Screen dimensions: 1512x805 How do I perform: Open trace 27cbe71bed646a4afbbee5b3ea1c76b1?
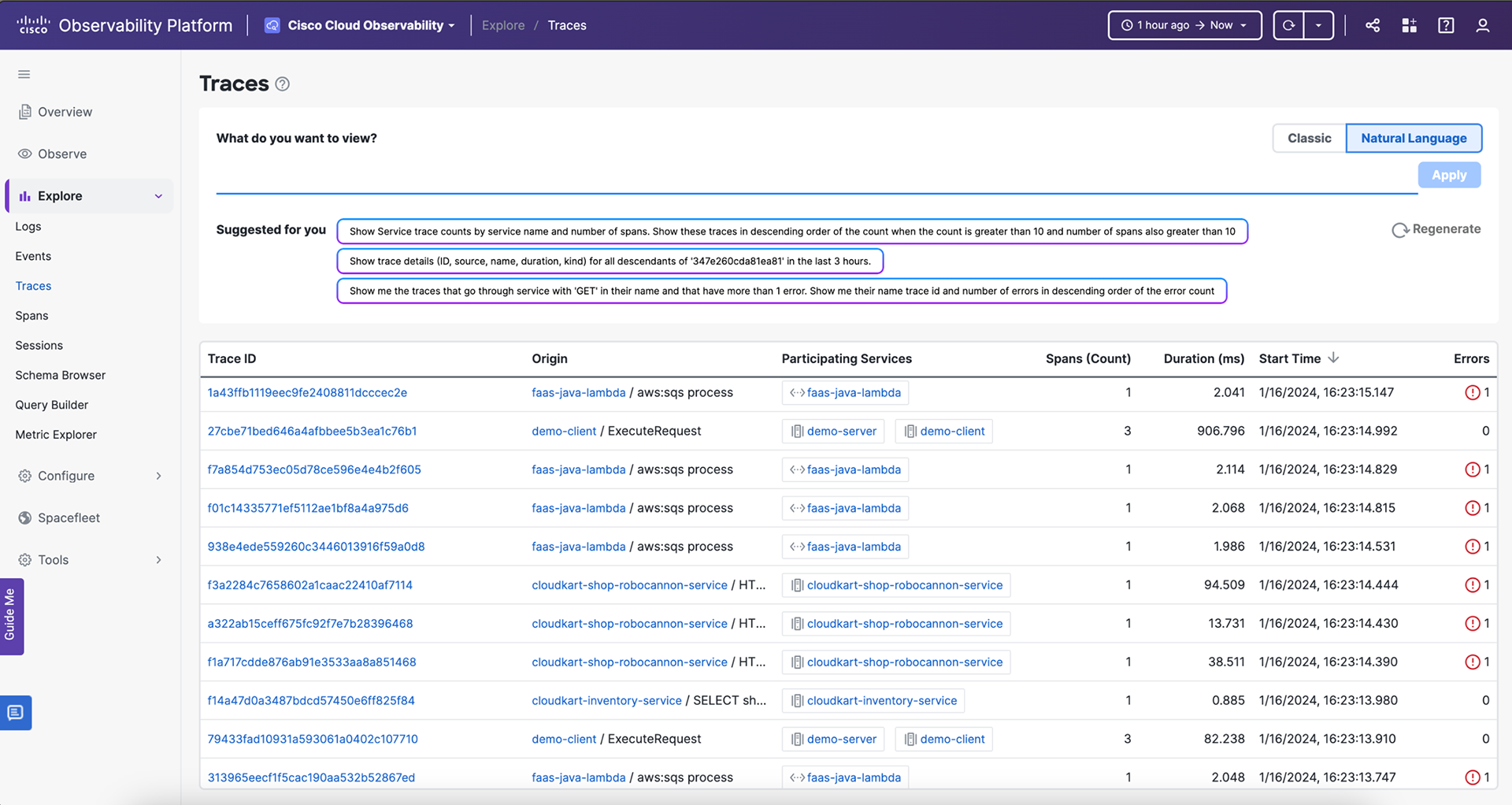coord(312,431)
